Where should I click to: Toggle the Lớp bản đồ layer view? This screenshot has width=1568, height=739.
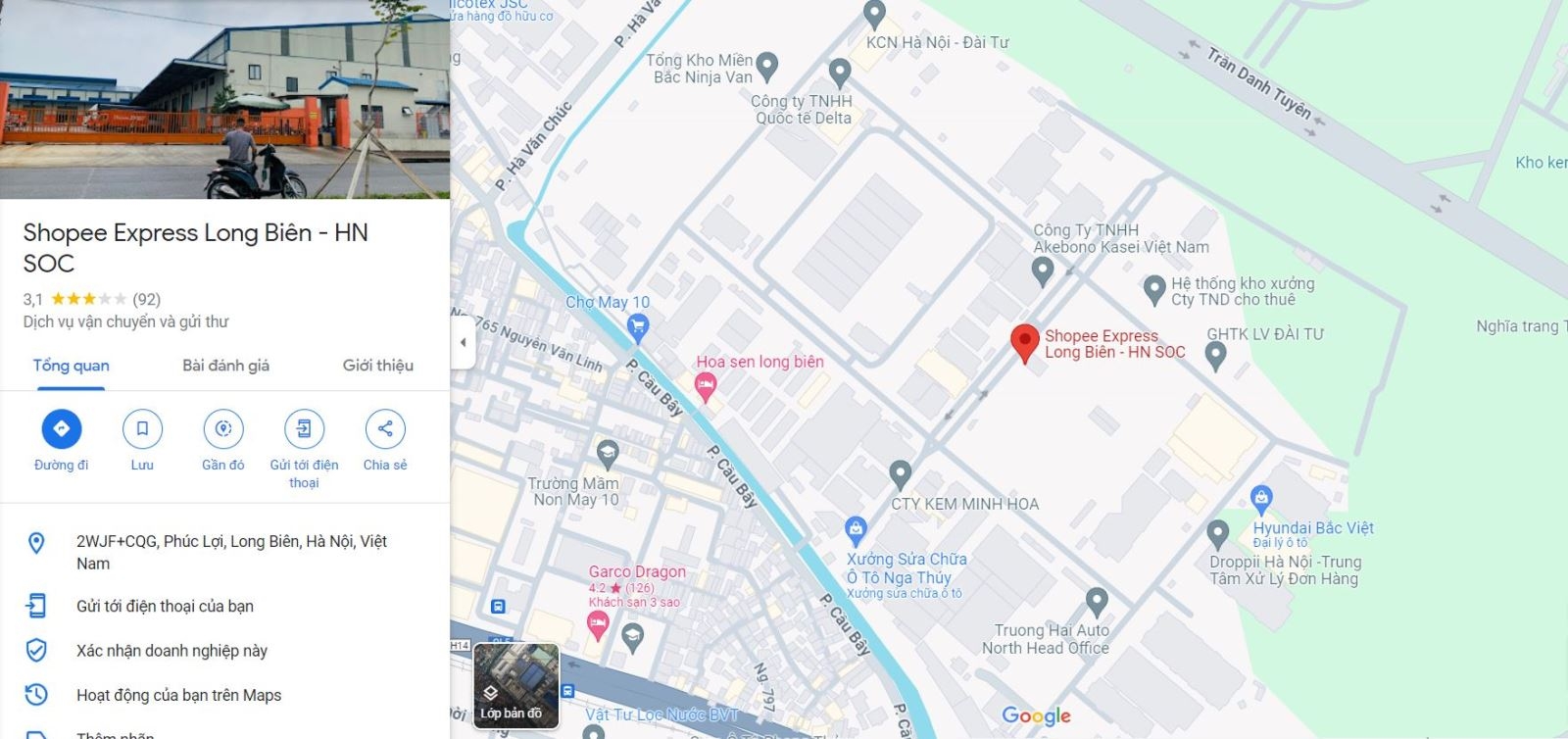tap(516, 686)
